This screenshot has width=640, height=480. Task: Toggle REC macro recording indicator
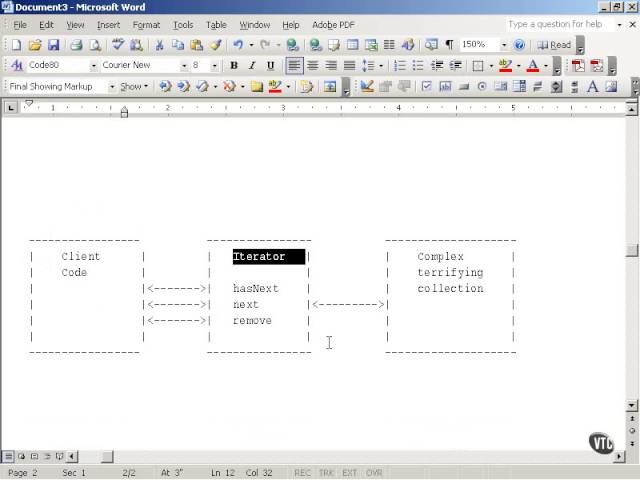[x=302, y=473]
